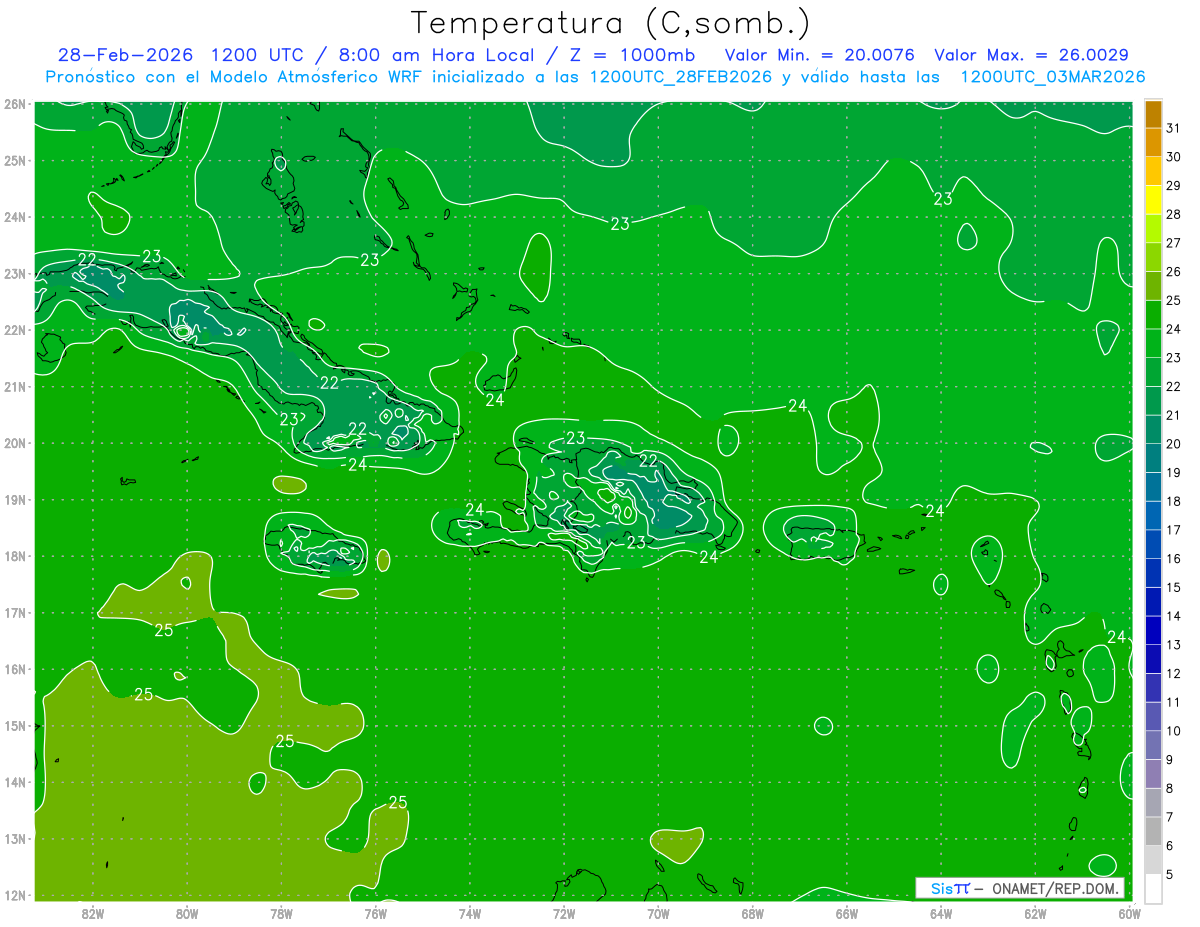Screen dimensions: 1200x927
Task: Click the gray color bar segment between 6 and 7
Action: [x=1153, y=831]
